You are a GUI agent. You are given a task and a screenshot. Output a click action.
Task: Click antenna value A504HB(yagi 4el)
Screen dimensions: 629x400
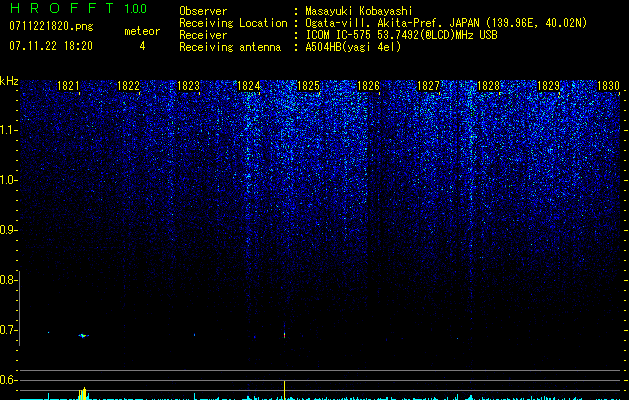pos(353,47)
